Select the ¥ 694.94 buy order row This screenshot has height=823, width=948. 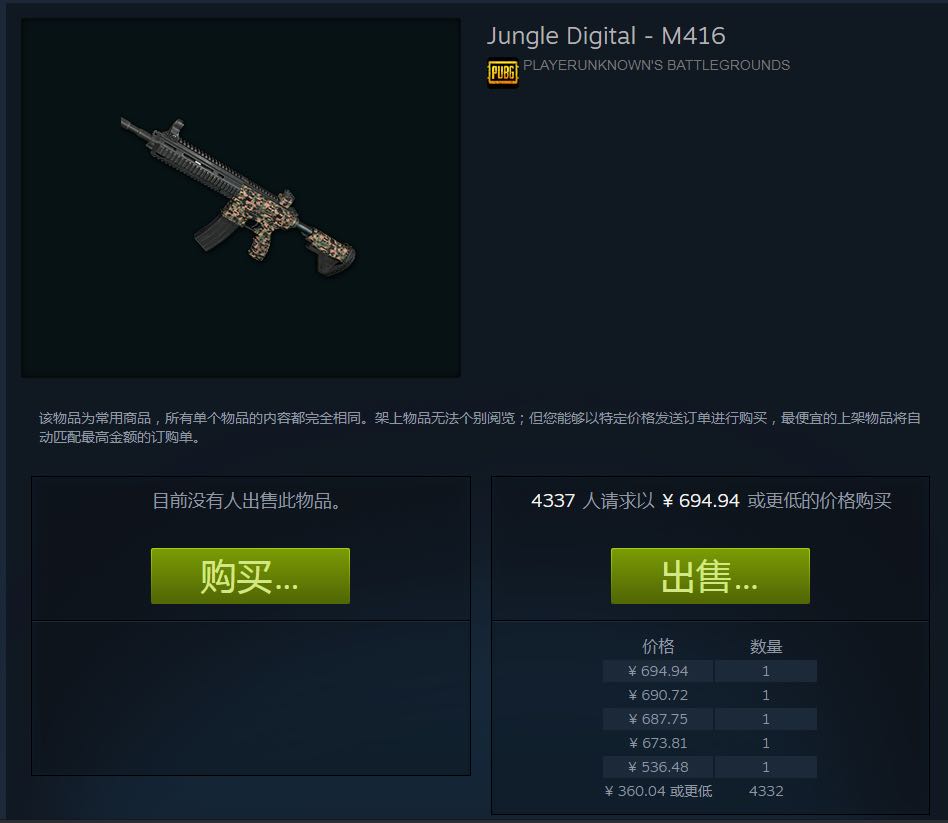click(709, 671)
